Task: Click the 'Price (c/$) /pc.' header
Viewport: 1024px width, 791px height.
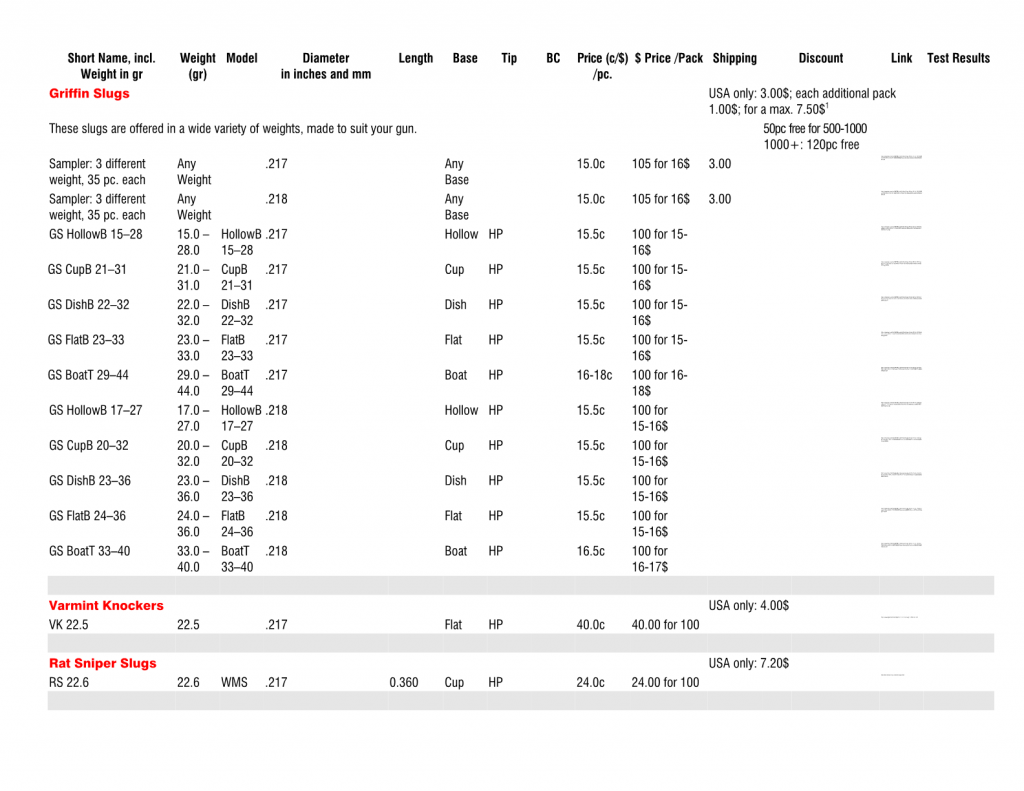Action: coord(602,66)
